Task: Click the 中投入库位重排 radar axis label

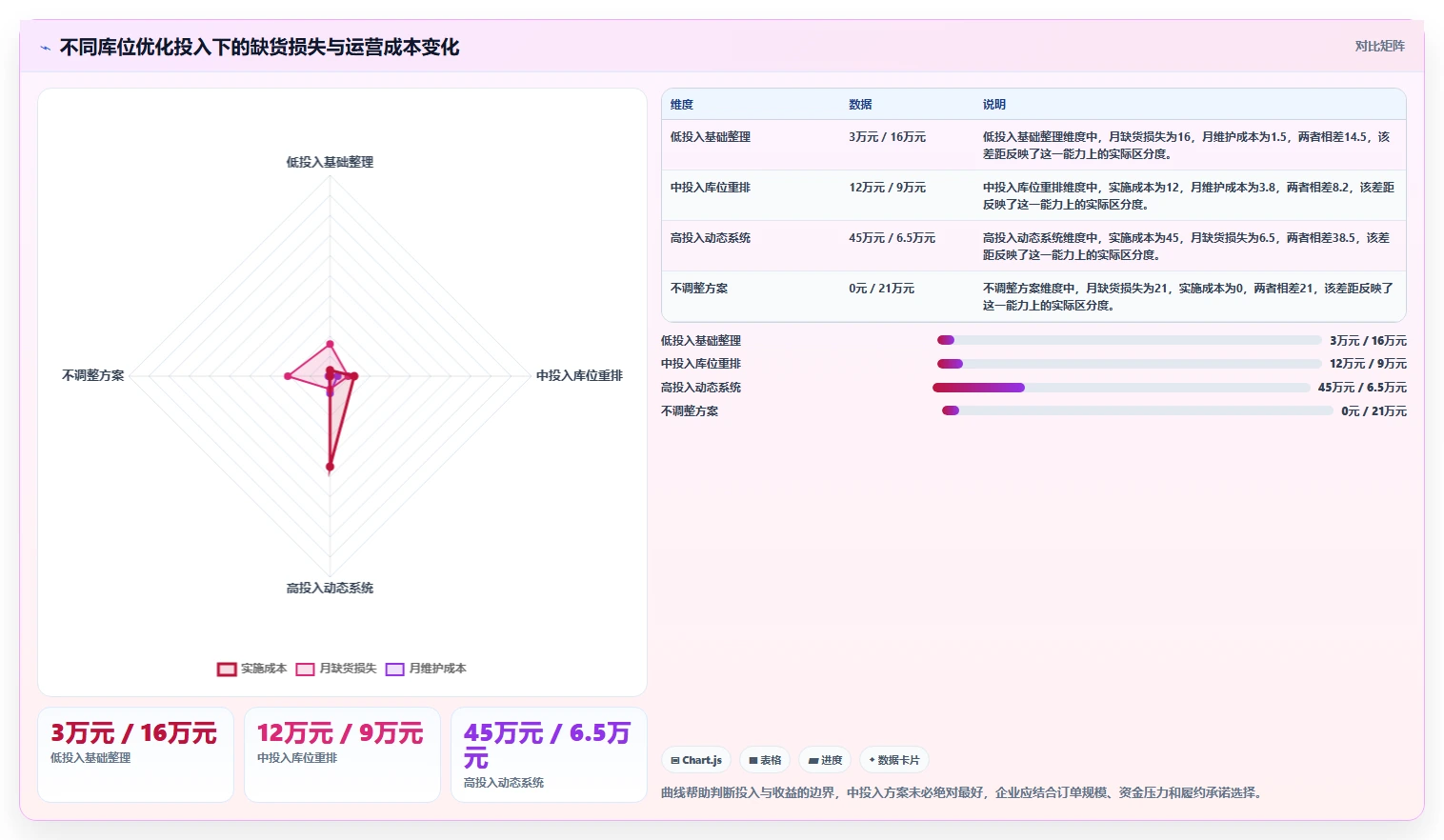Action: tap(579, 375)
